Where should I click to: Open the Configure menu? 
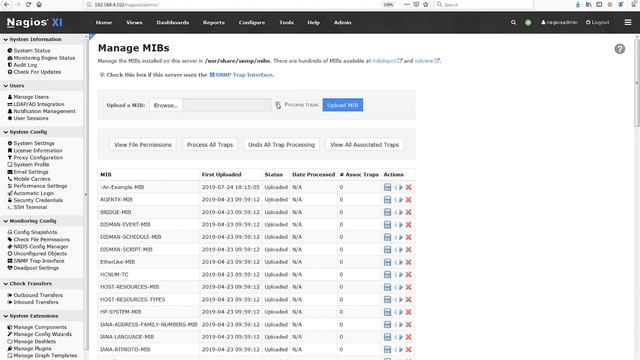click(252, 22)
